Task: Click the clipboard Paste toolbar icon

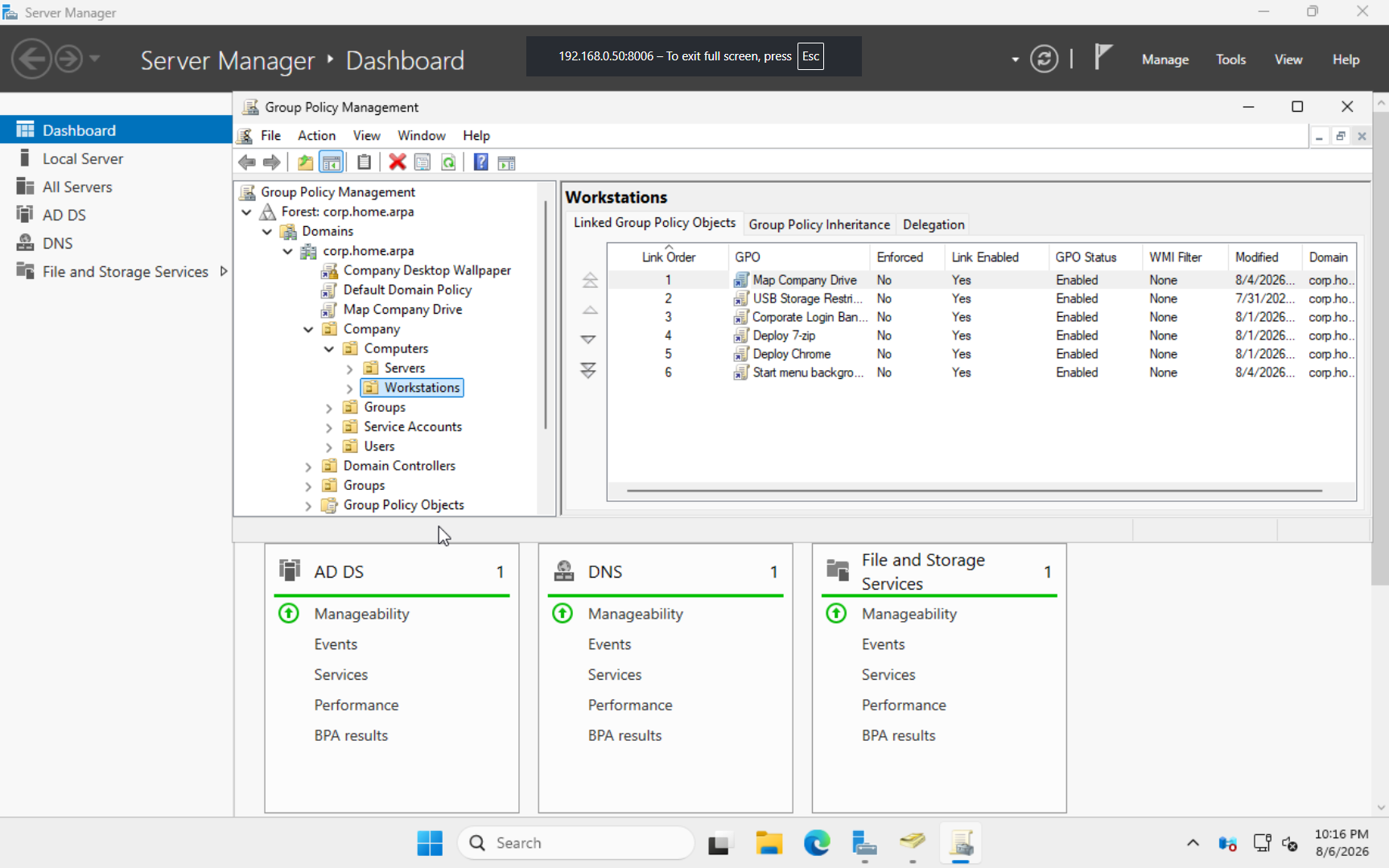Action: 365,162
